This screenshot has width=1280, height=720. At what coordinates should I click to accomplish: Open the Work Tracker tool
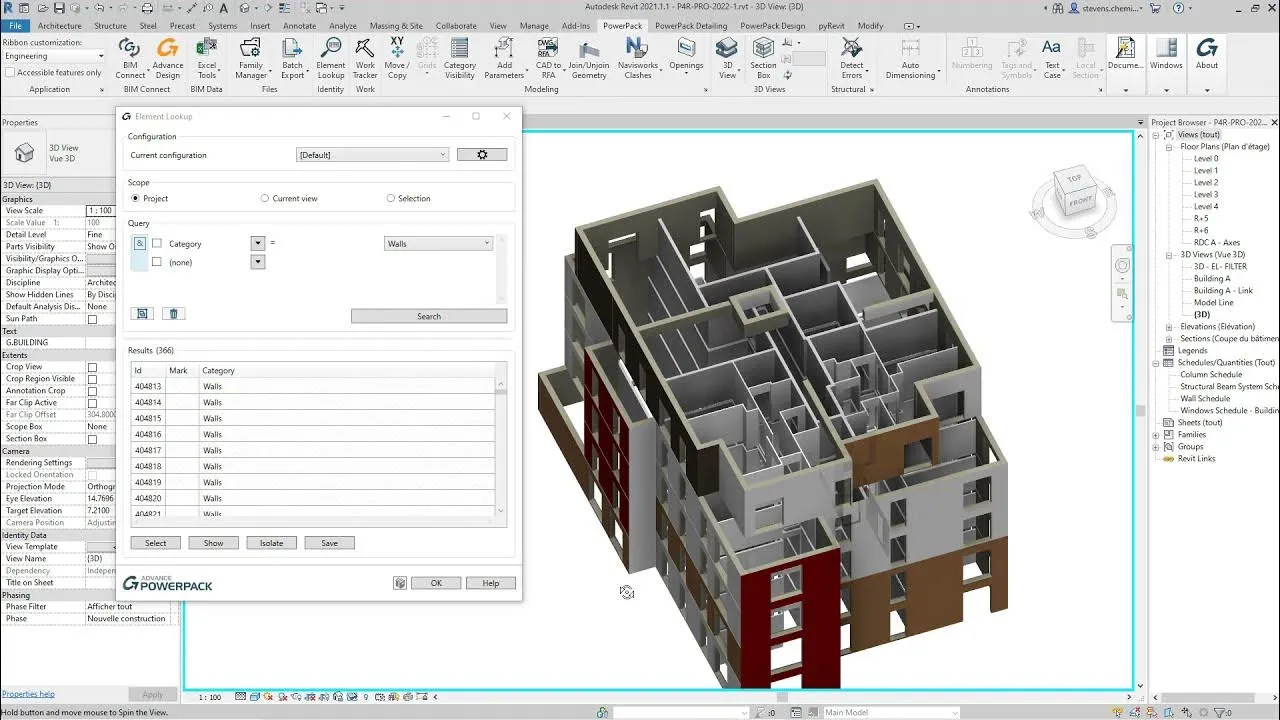(365, 59)
